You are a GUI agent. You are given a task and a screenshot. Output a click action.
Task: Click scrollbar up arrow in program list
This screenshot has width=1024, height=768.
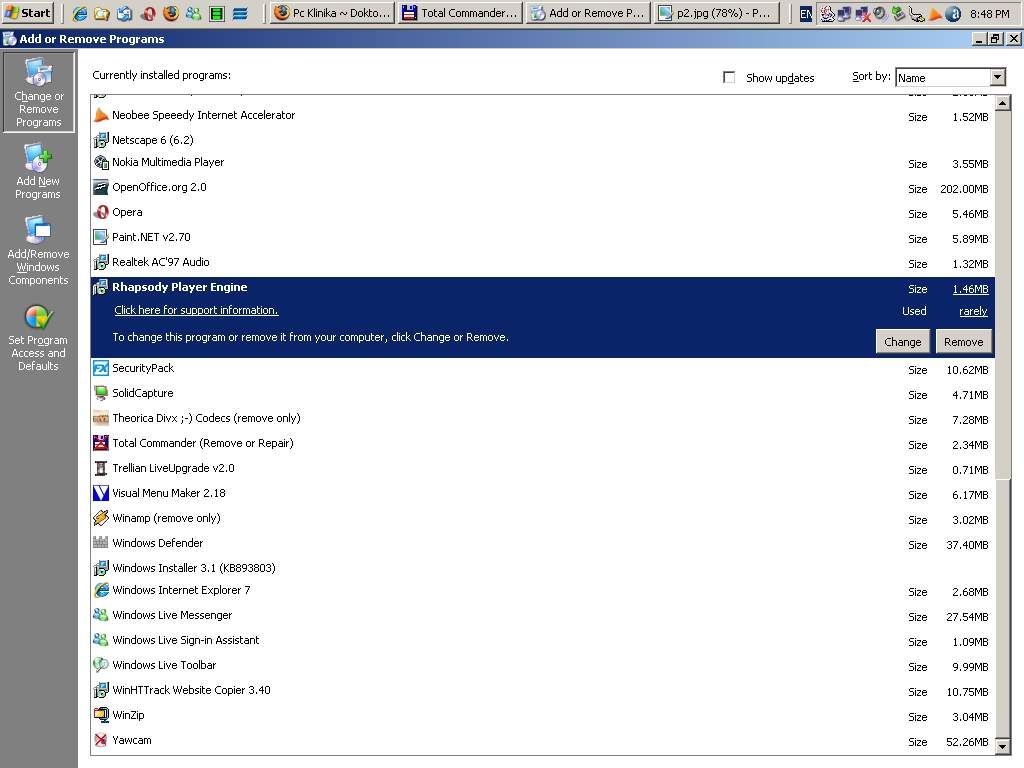click(x=1002, y=103)
